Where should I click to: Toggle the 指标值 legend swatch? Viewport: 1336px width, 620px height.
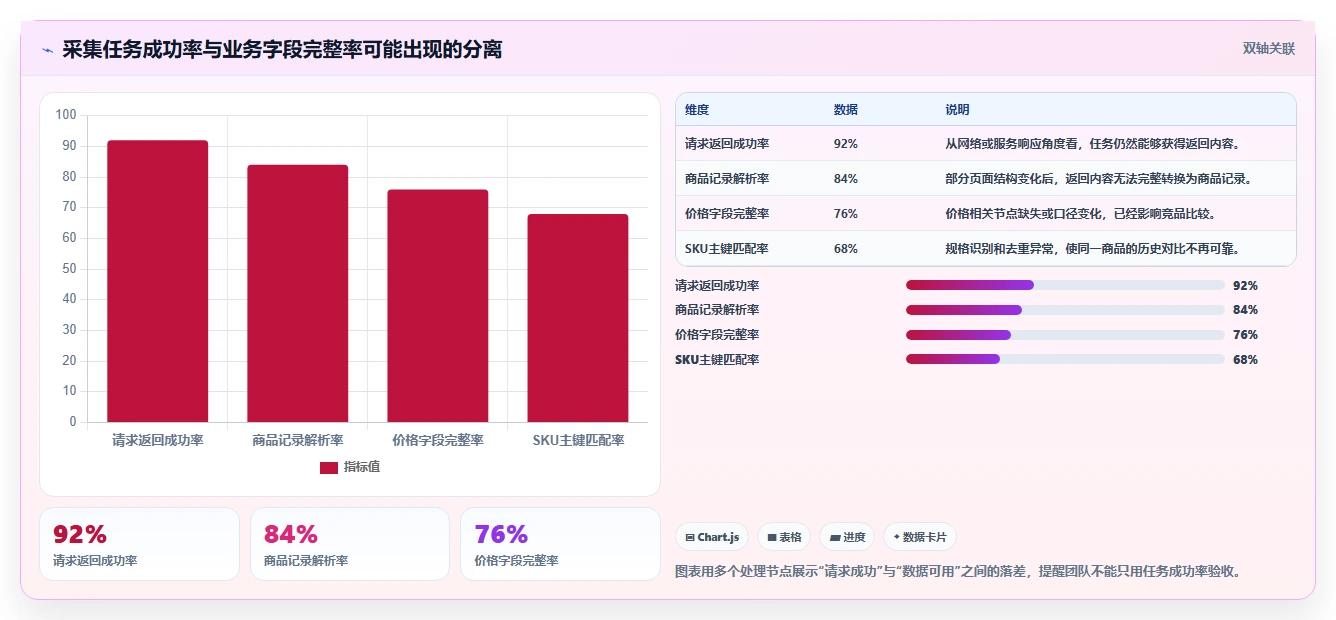click(329, 467)
